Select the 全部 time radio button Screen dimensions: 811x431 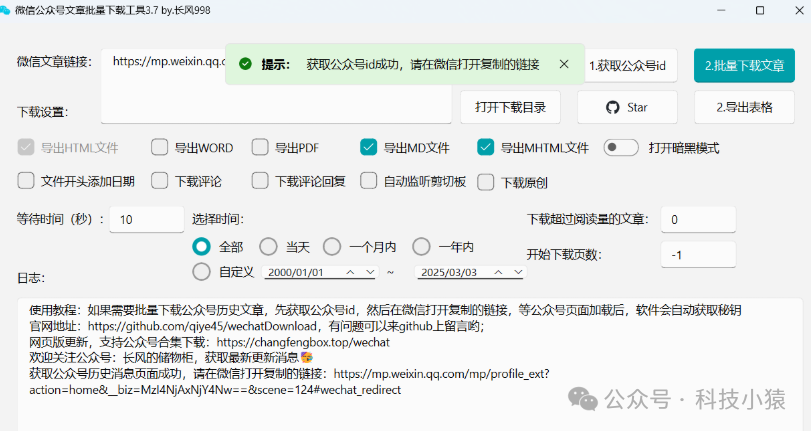click(201, 247)
